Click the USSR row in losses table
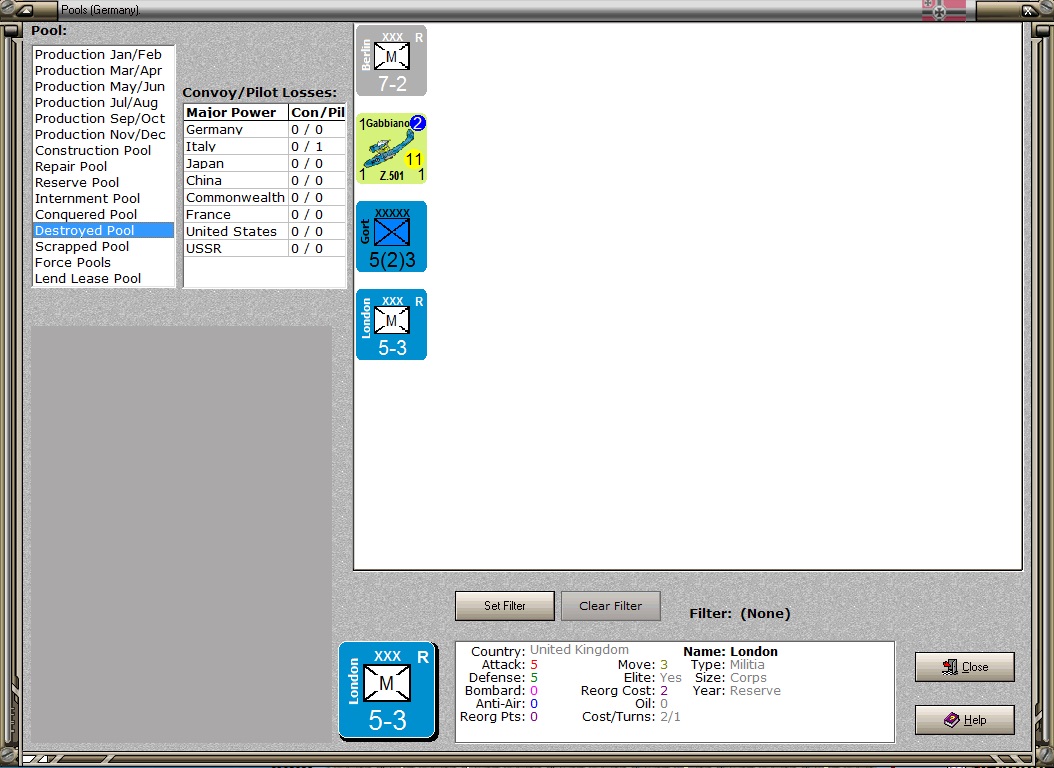1054x768 pixels. coord(265,249)
